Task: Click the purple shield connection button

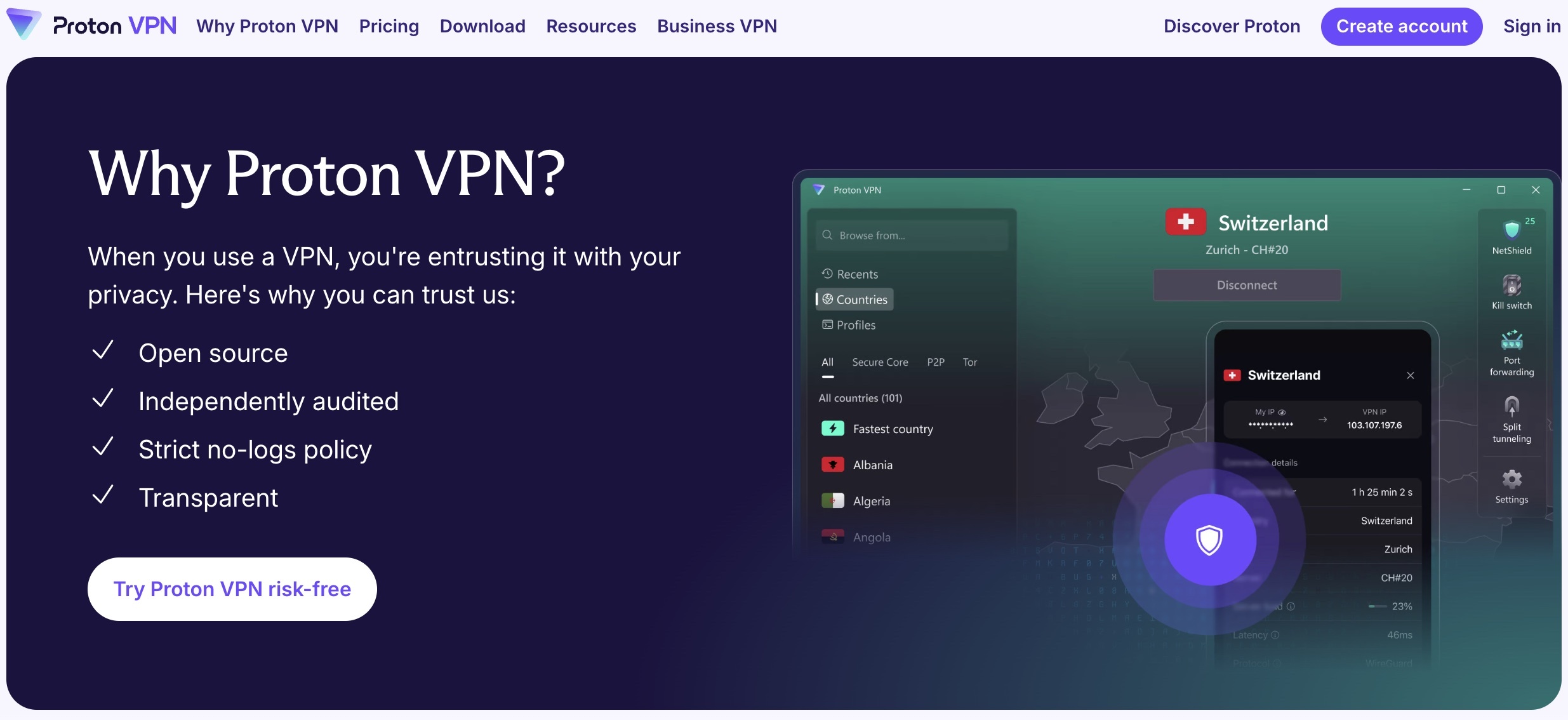Action: (x=1210, y=540)
